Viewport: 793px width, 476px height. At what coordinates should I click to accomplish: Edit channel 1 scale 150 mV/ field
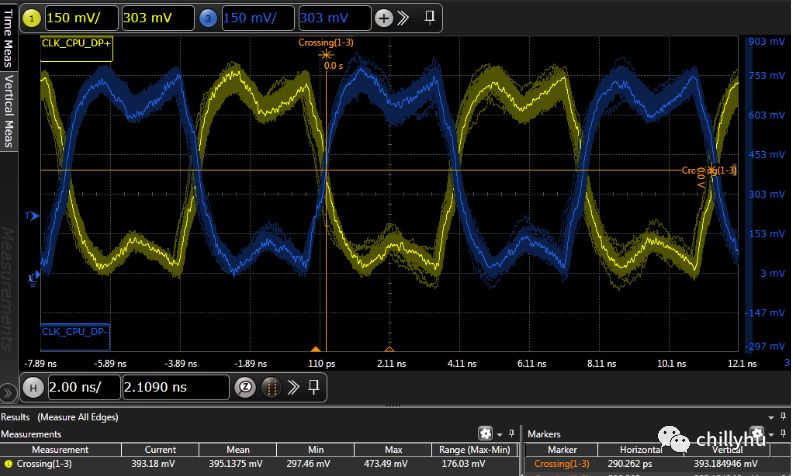[80, 18]
